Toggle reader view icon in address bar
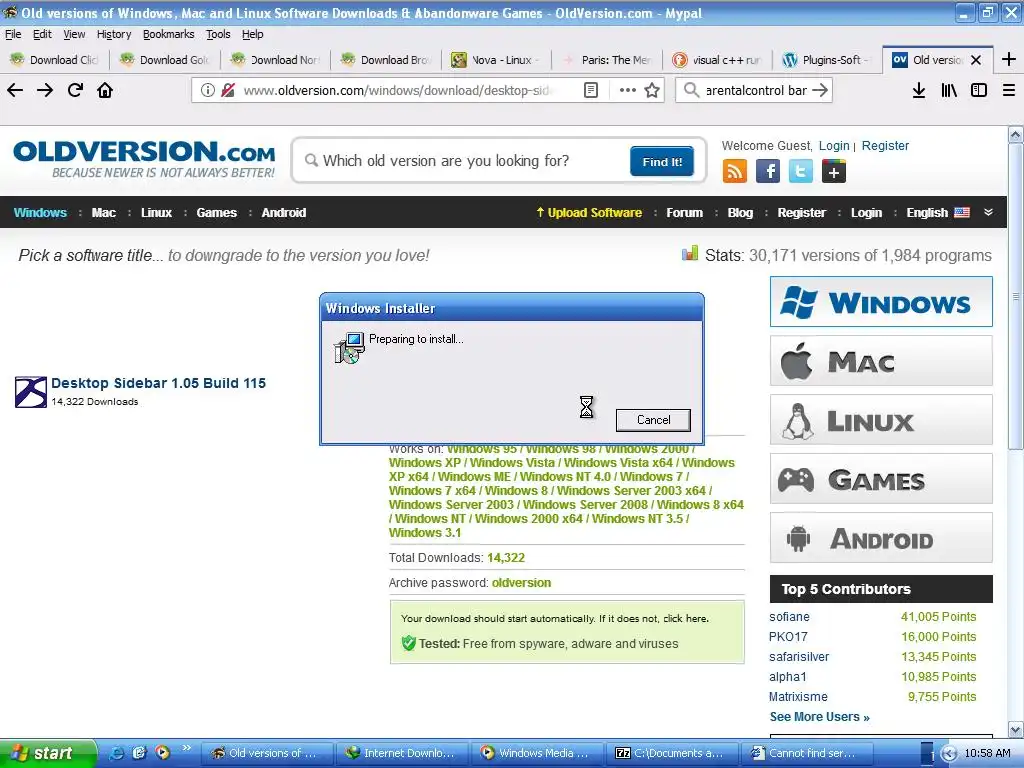This screenshot has height=768, width=1024. point(590,90)
